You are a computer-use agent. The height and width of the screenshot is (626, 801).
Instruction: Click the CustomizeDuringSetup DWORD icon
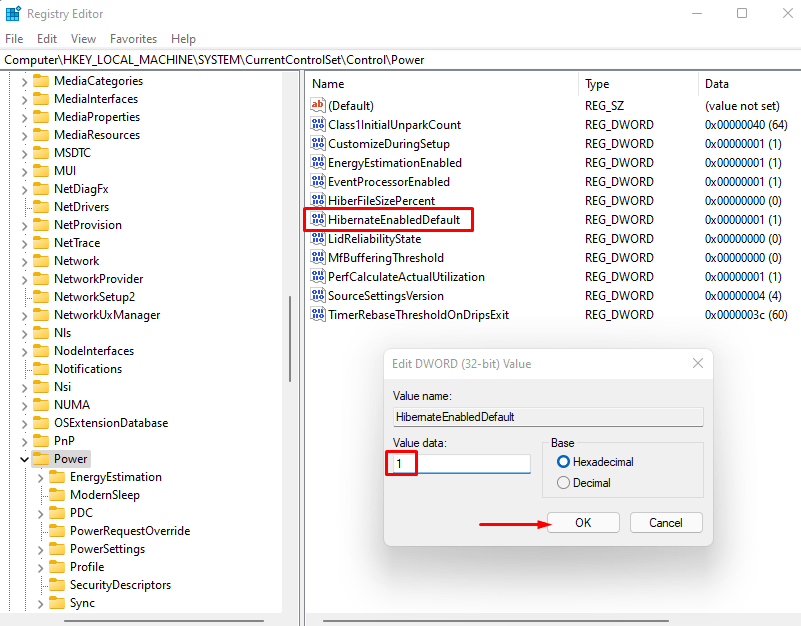tap(317, 143)
